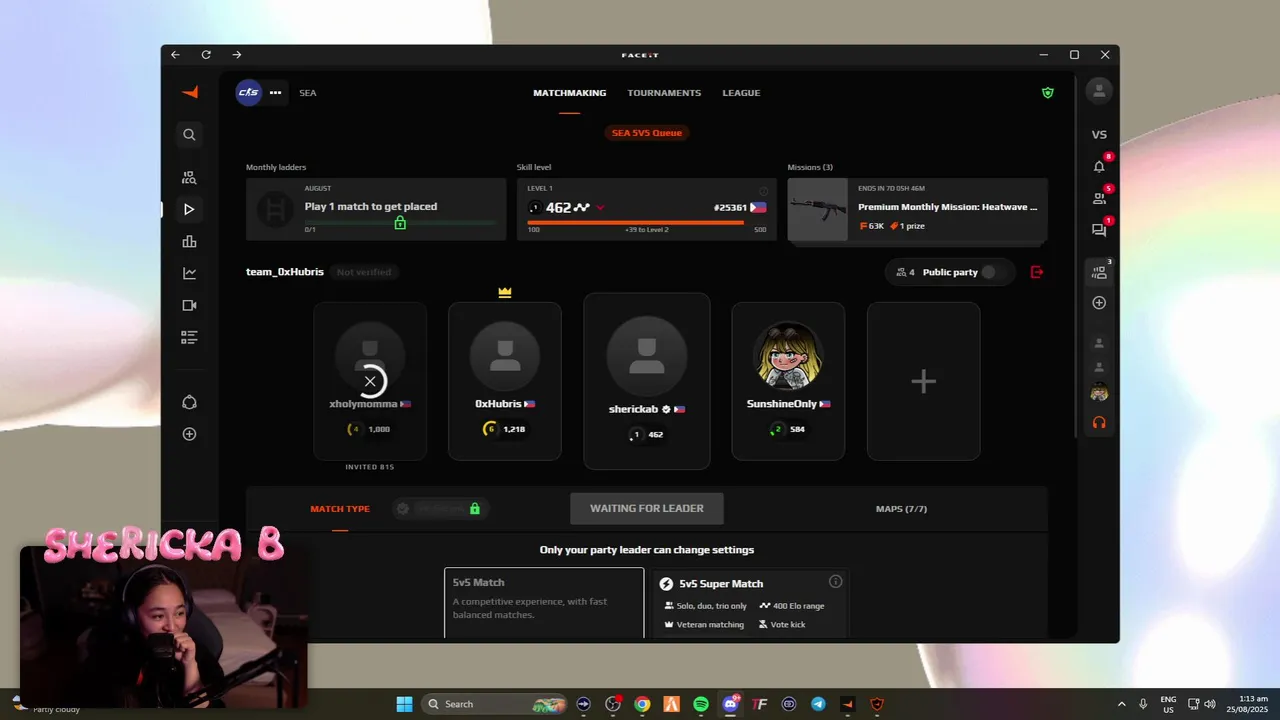Open the Premium Monthly Mission Heatwave card

tap(918, 209)
